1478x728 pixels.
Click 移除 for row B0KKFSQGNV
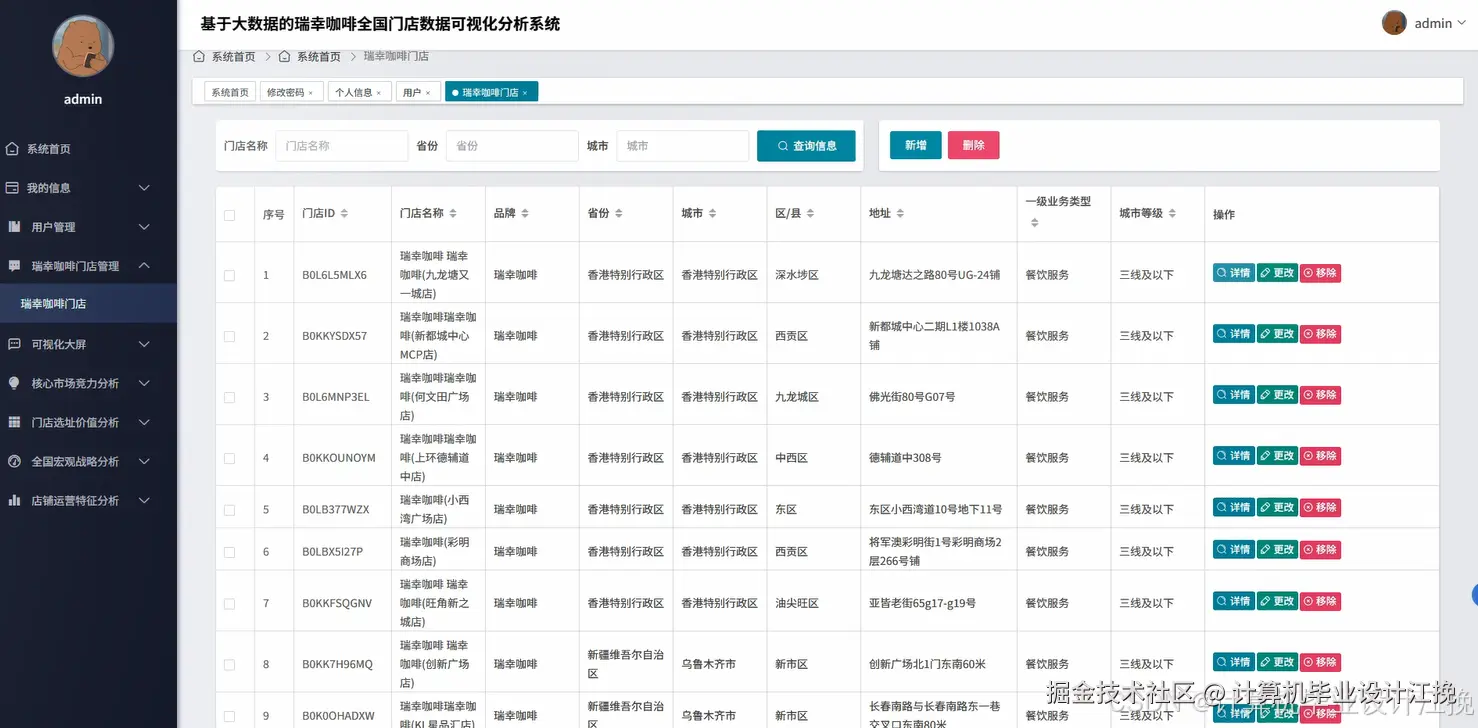[x=1320, y=601]
